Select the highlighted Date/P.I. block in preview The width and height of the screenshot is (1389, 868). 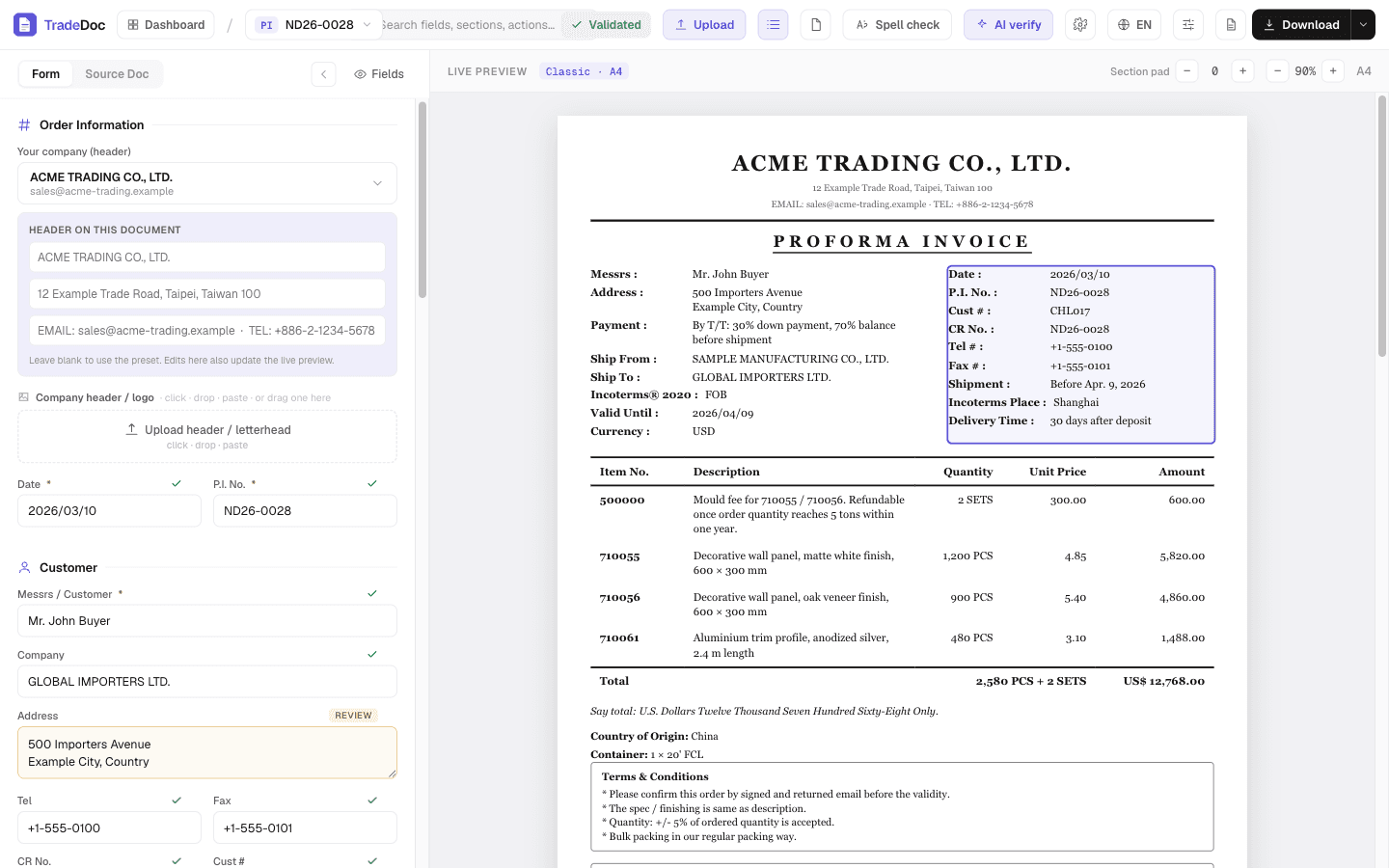pyautogui.click(x=1080, y=354)
